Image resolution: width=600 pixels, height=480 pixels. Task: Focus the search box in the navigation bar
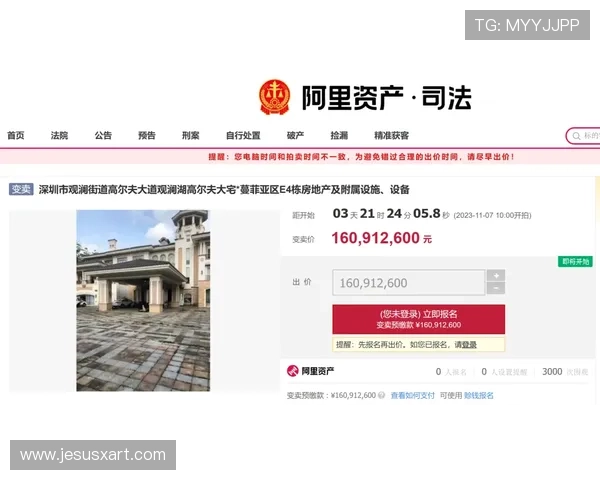click(x=583, y=136)
